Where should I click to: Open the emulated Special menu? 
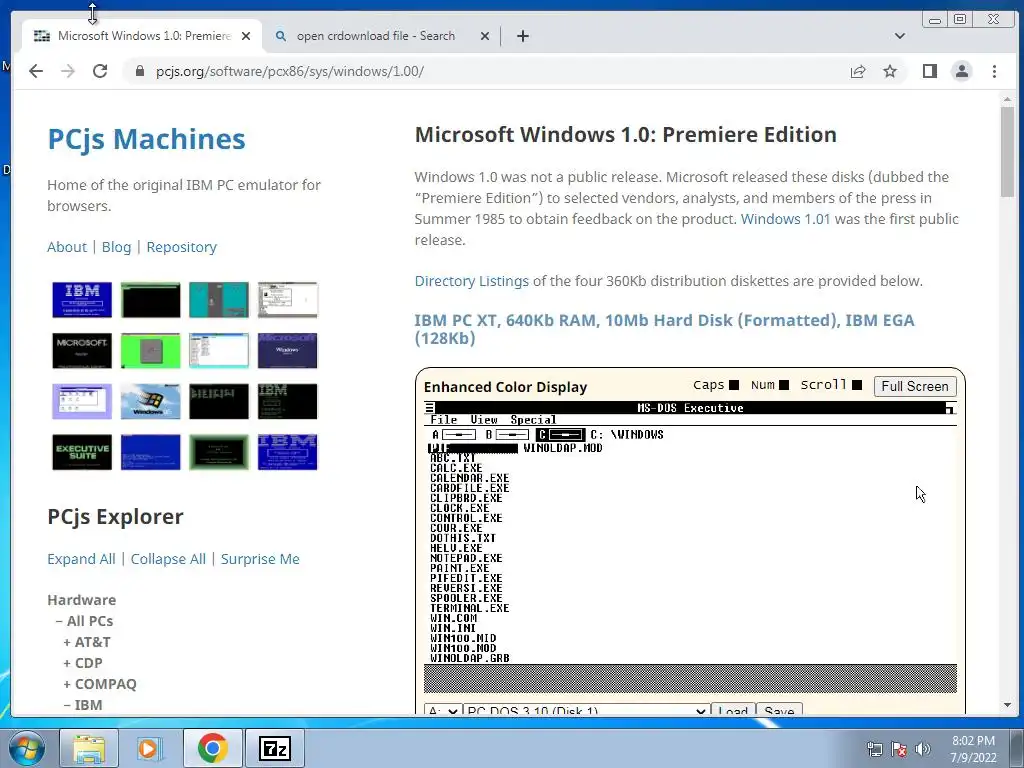tap(533, 420)
